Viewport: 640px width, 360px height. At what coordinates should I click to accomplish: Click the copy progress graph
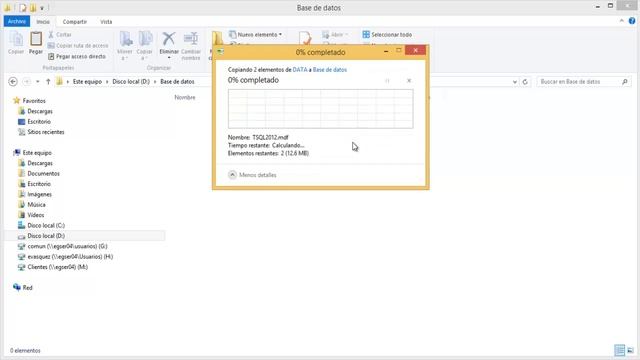320,109
